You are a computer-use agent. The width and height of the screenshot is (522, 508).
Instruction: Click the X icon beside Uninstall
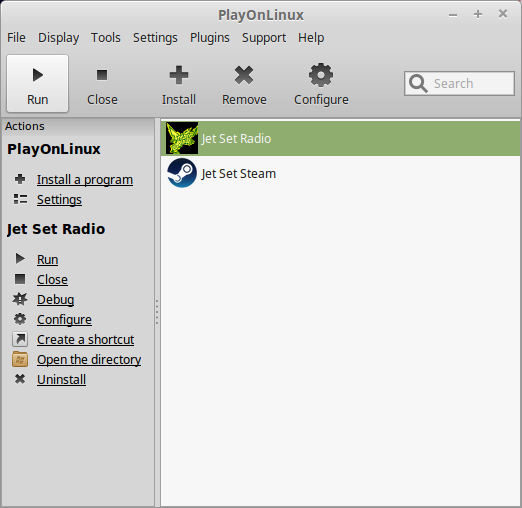pyautogui.click(x=20, y=379)
